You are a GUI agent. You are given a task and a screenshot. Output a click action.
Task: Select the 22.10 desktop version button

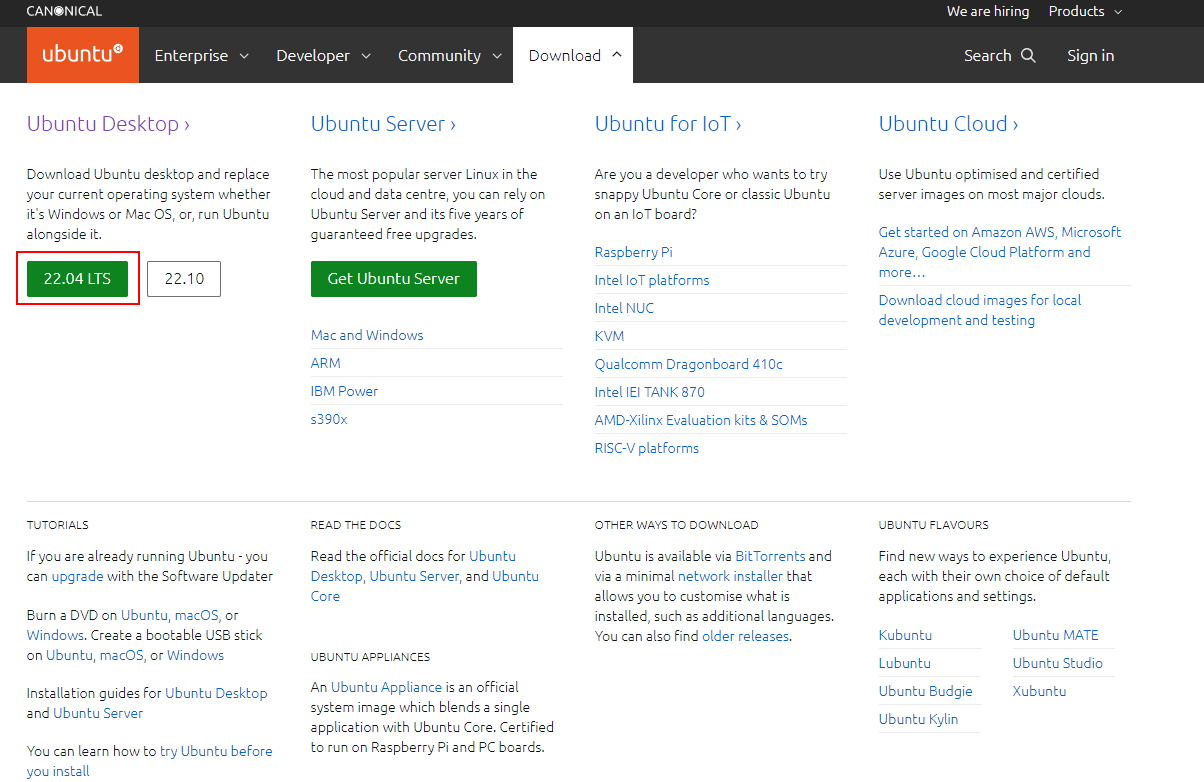coord(184,279)
